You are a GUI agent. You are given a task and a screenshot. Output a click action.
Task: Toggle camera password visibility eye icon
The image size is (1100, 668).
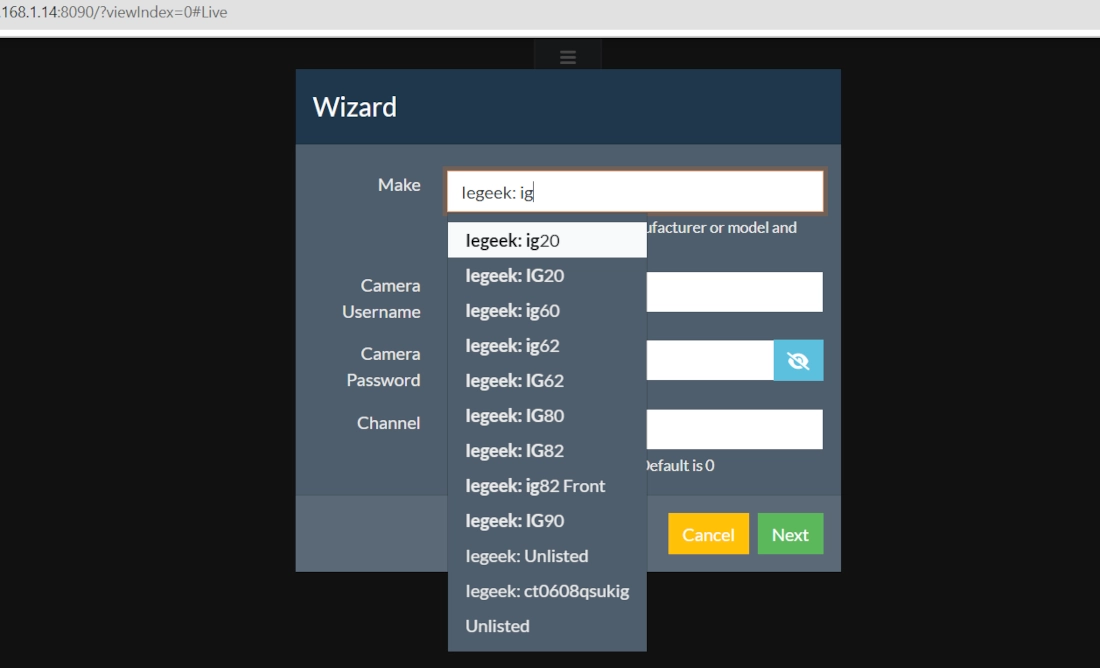point(798,361)
